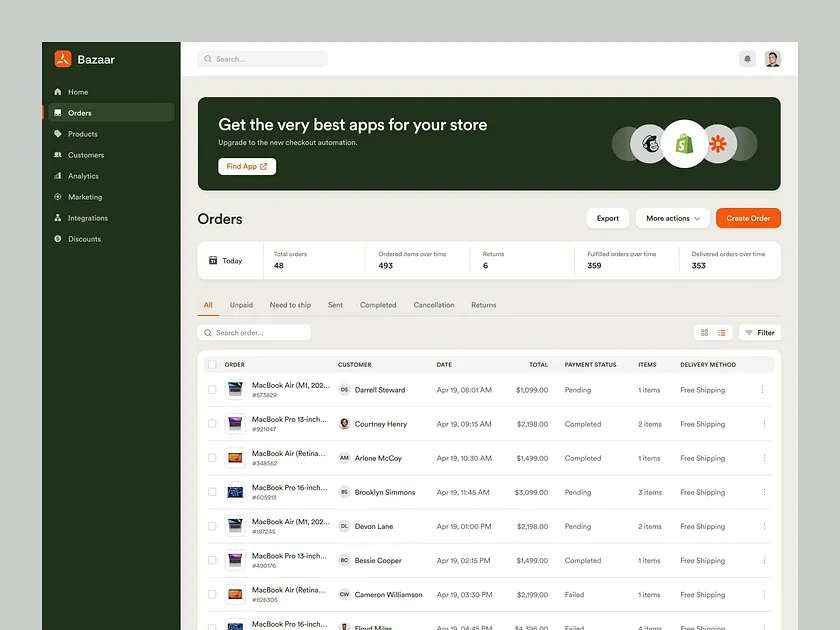Click the top Search field

pos(262,59)
